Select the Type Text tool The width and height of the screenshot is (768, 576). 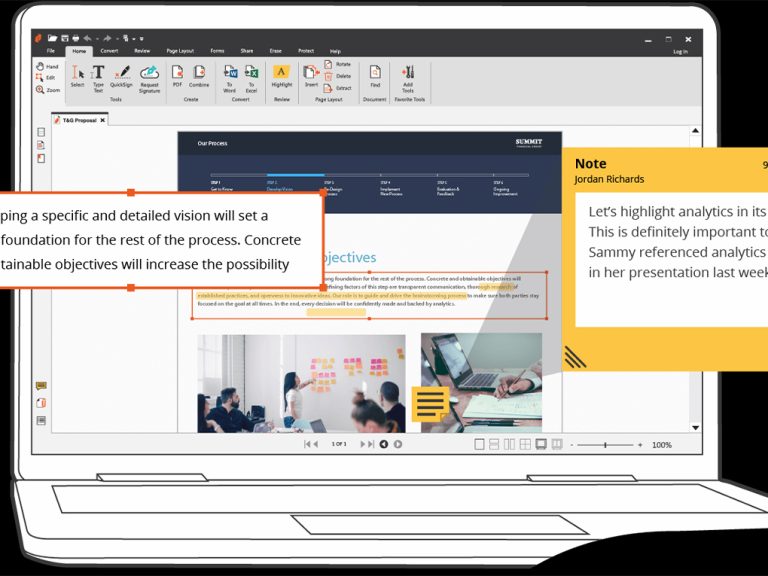[x=98, y=76]
